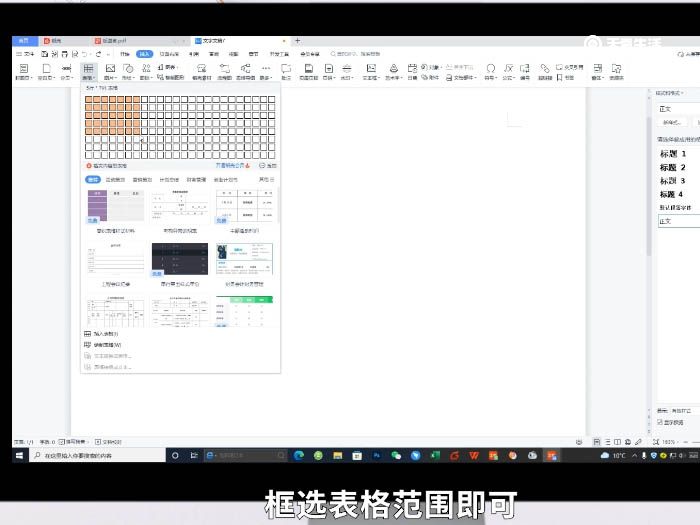Switch to the 开始 (Home) ribbon tab
Image resolution: width=700 pixels, height=525 pixels.
click(x=125, y=54)
